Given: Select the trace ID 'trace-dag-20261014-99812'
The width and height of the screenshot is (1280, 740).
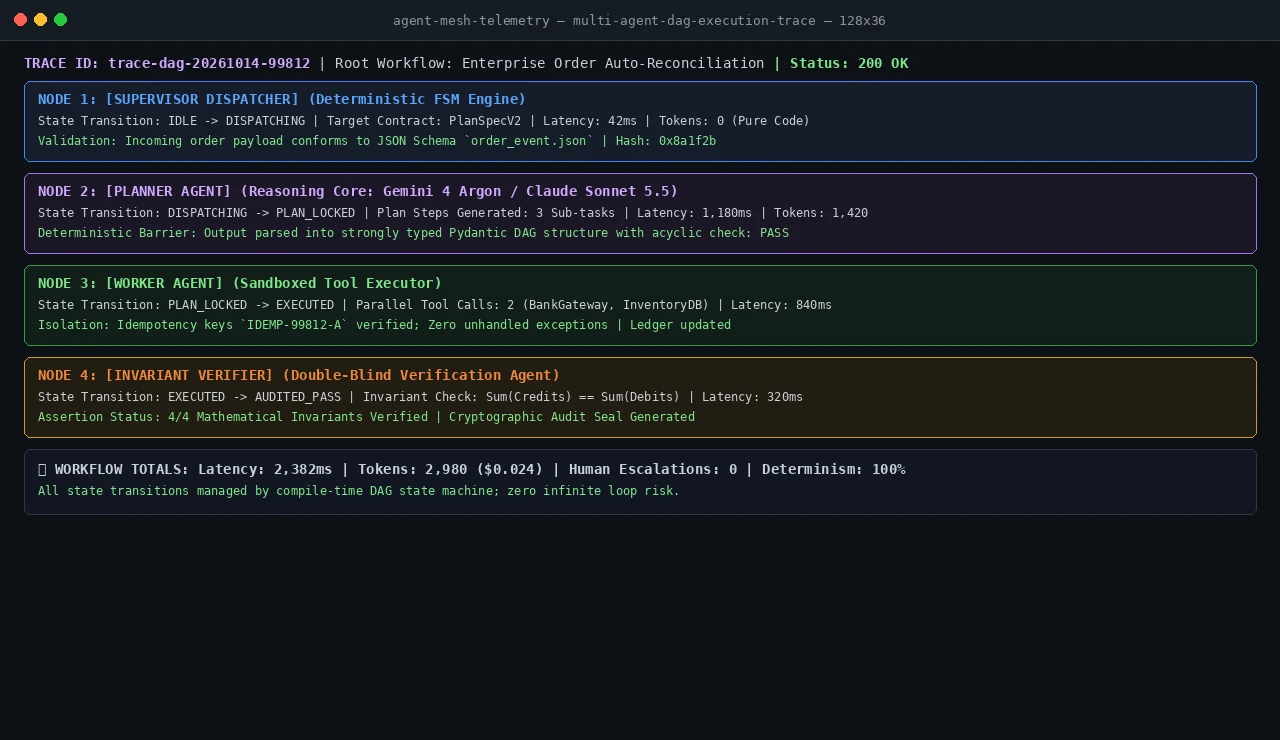Looking at the screenshot, I should click(x=209, y=63).
